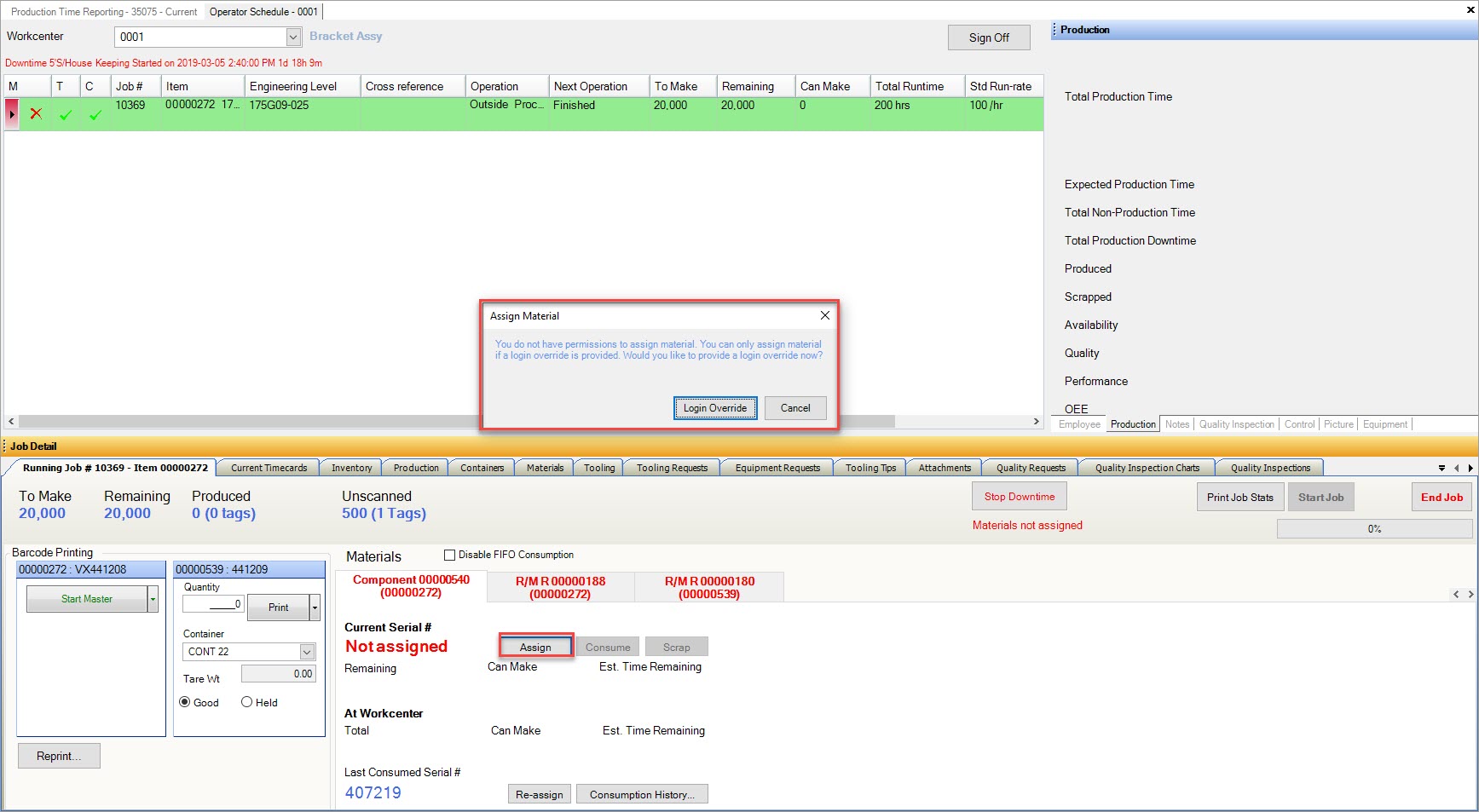Click the green checkmark in column T of job 10369
The image size is (1479, 812).
pyautogui.click(x=66, y=114)
